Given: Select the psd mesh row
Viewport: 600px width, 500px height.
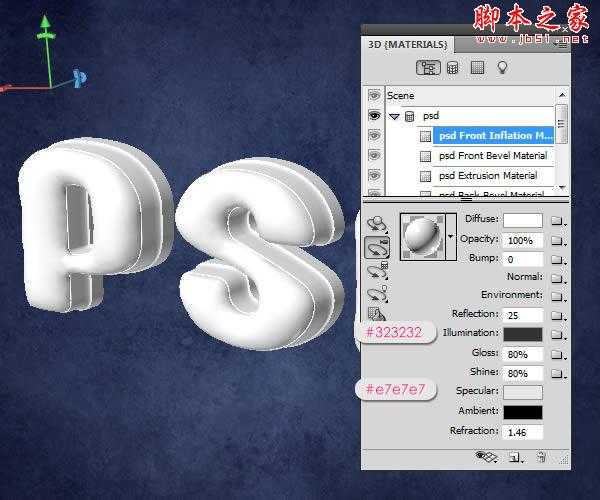Looking at the screenshot, I should click(x=470, y=116).
